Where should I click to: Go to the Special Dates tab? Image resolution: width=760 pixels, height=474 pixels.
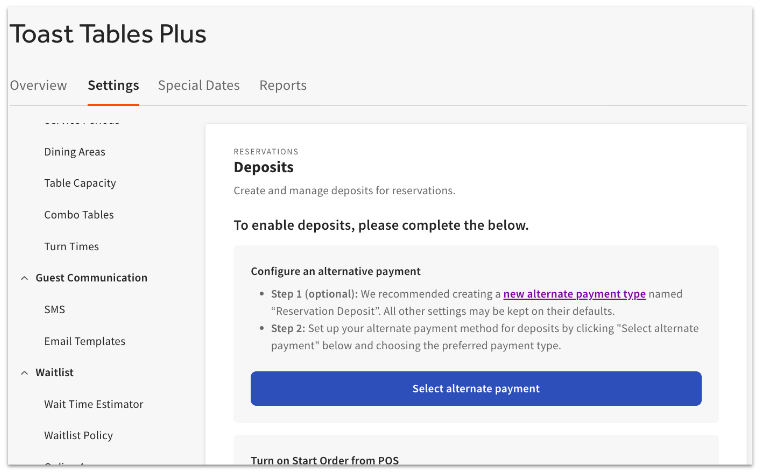(x=199, y=86)
